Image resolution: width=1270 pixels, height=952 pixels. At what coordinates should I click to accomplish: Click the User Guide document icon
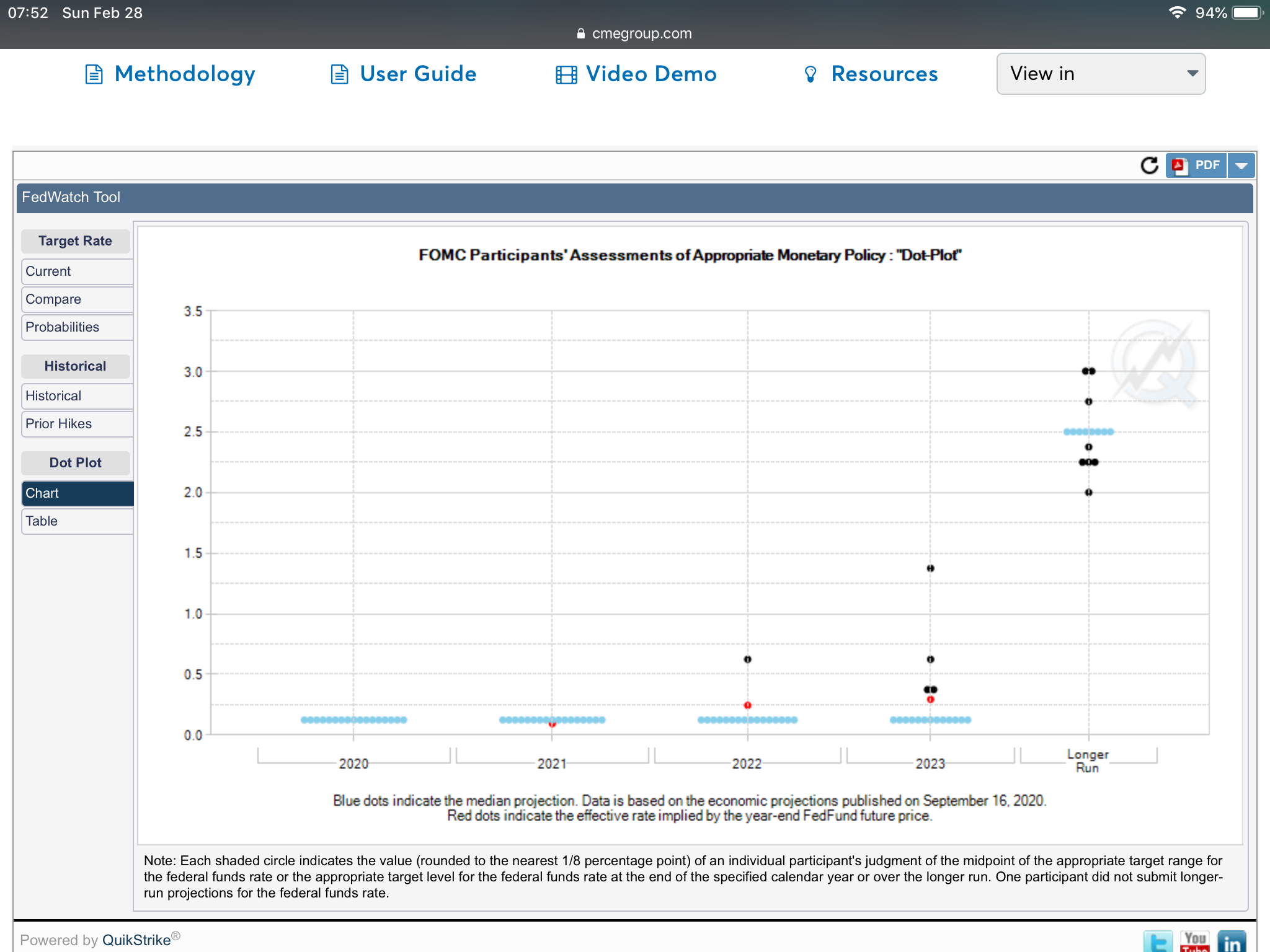coord(339,74)
